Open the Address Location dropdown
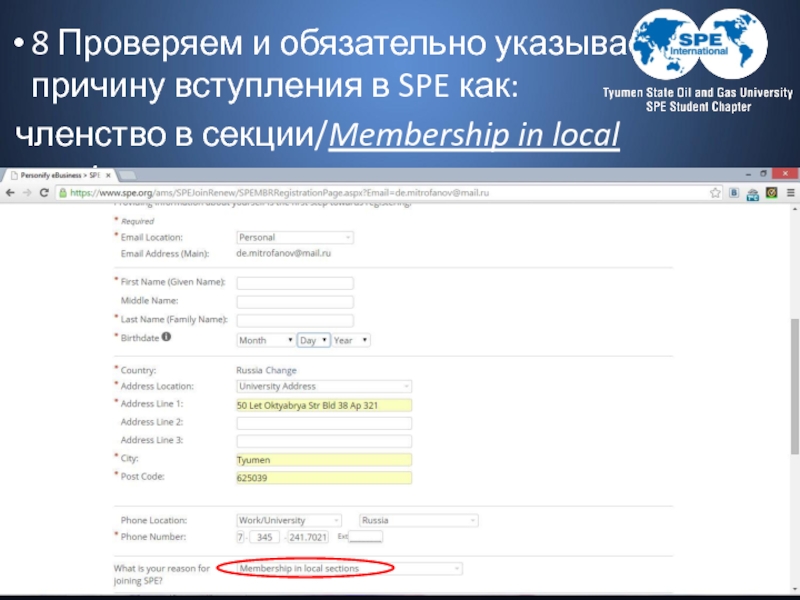 click(324, 386)
